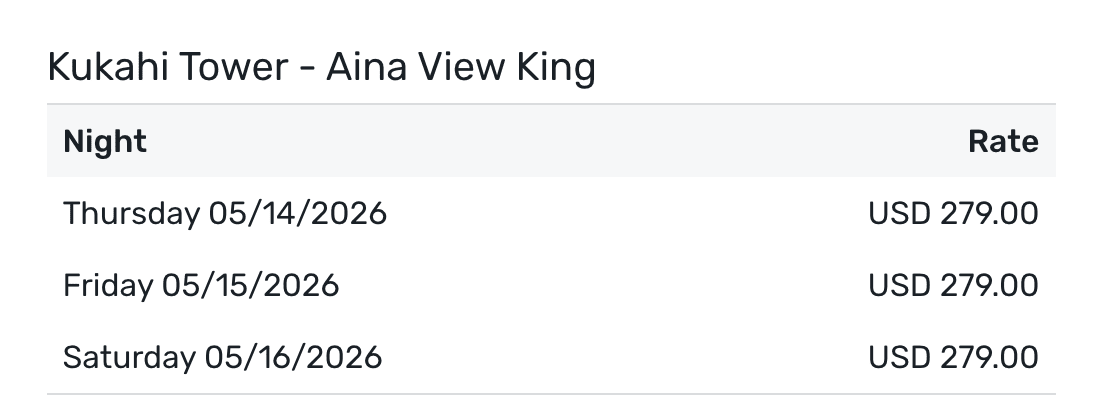This screenshot has width=1094, height=408.
Task: Click 279.00 amount in the Thursday row
Action: (989, 214)
